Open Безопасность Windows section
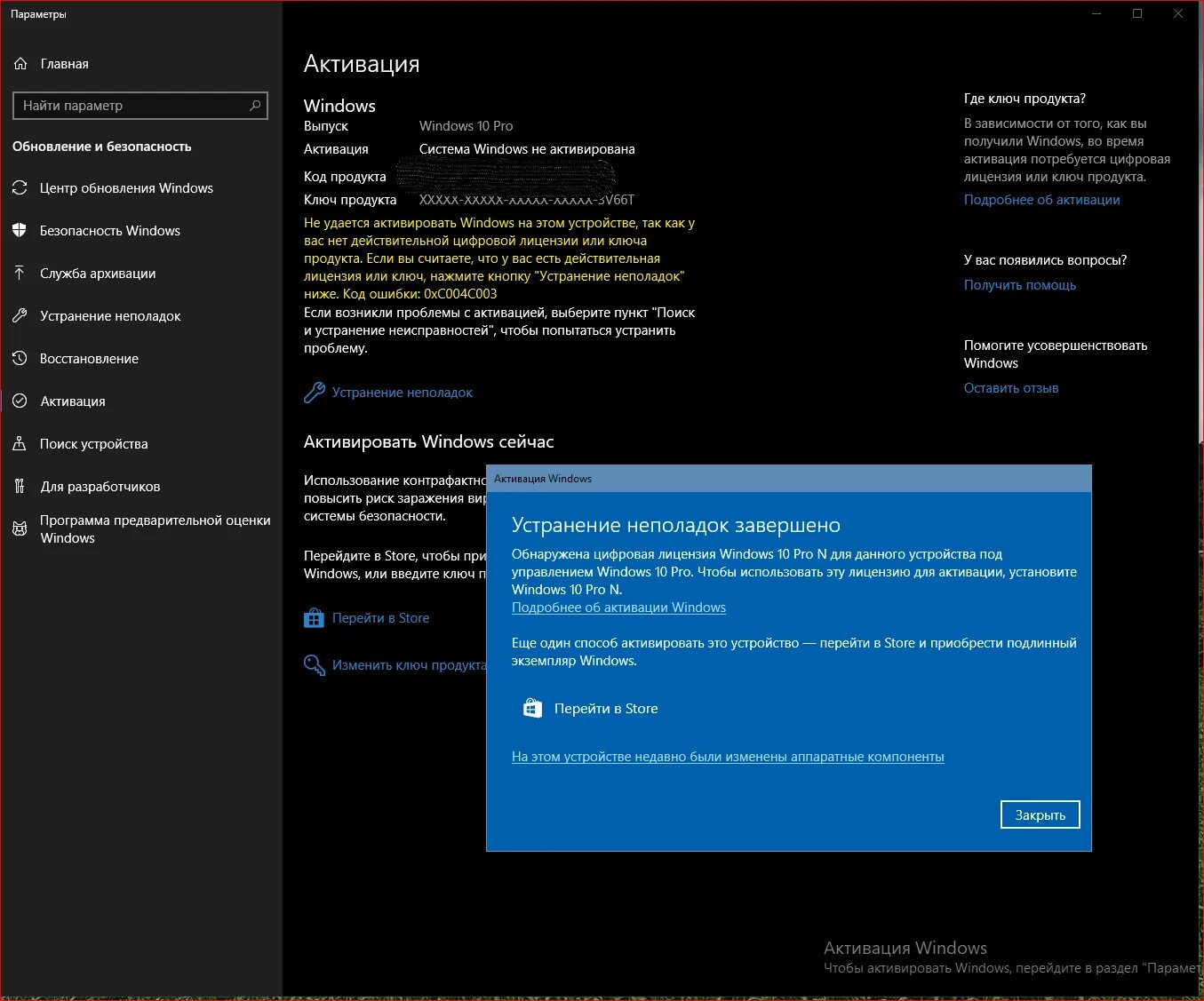 141,231
